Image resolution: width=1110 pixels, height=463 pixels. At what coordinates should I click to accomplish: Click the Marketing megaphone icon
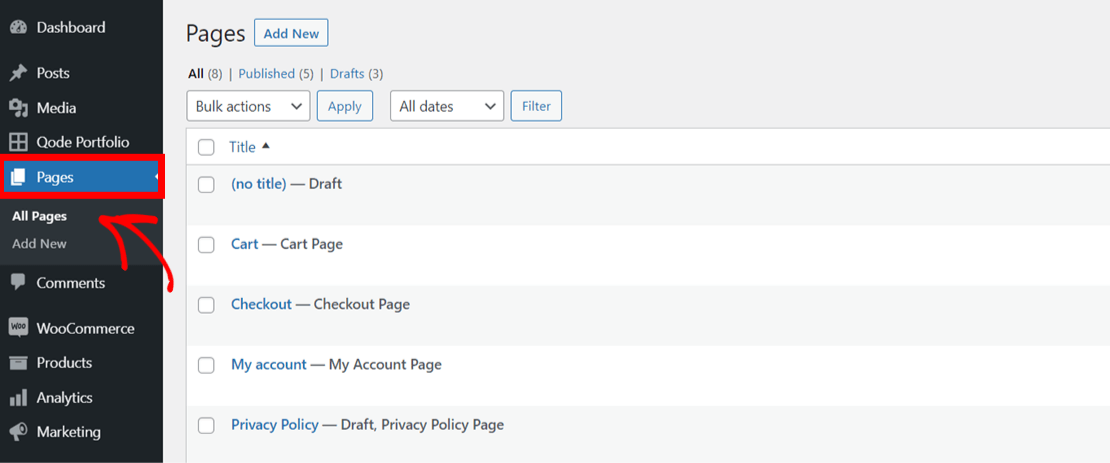click(18, 432)
